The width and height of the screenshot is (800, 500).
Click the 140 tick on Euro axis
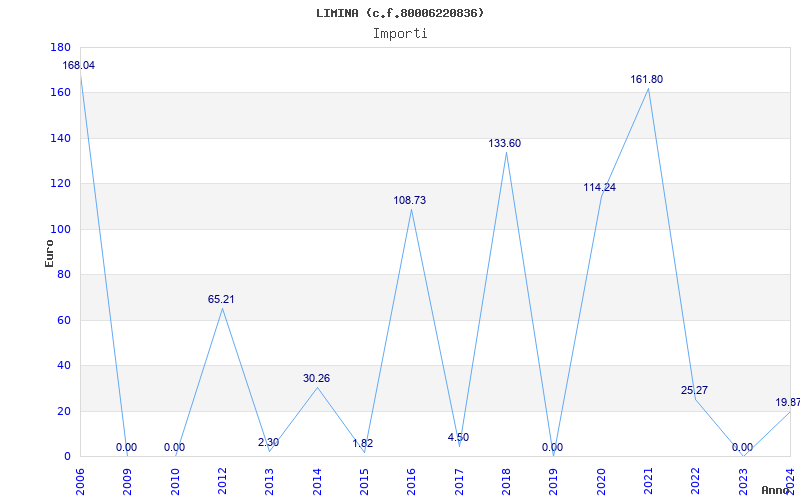[x=60, y=138]
